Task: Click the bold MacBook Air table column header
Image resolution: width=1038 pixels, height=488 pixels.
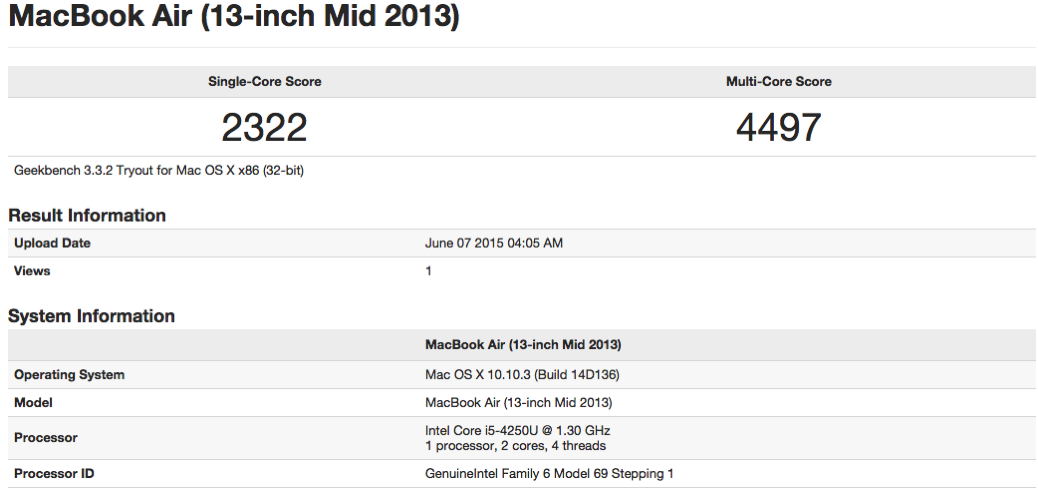Action: [523, 345]
